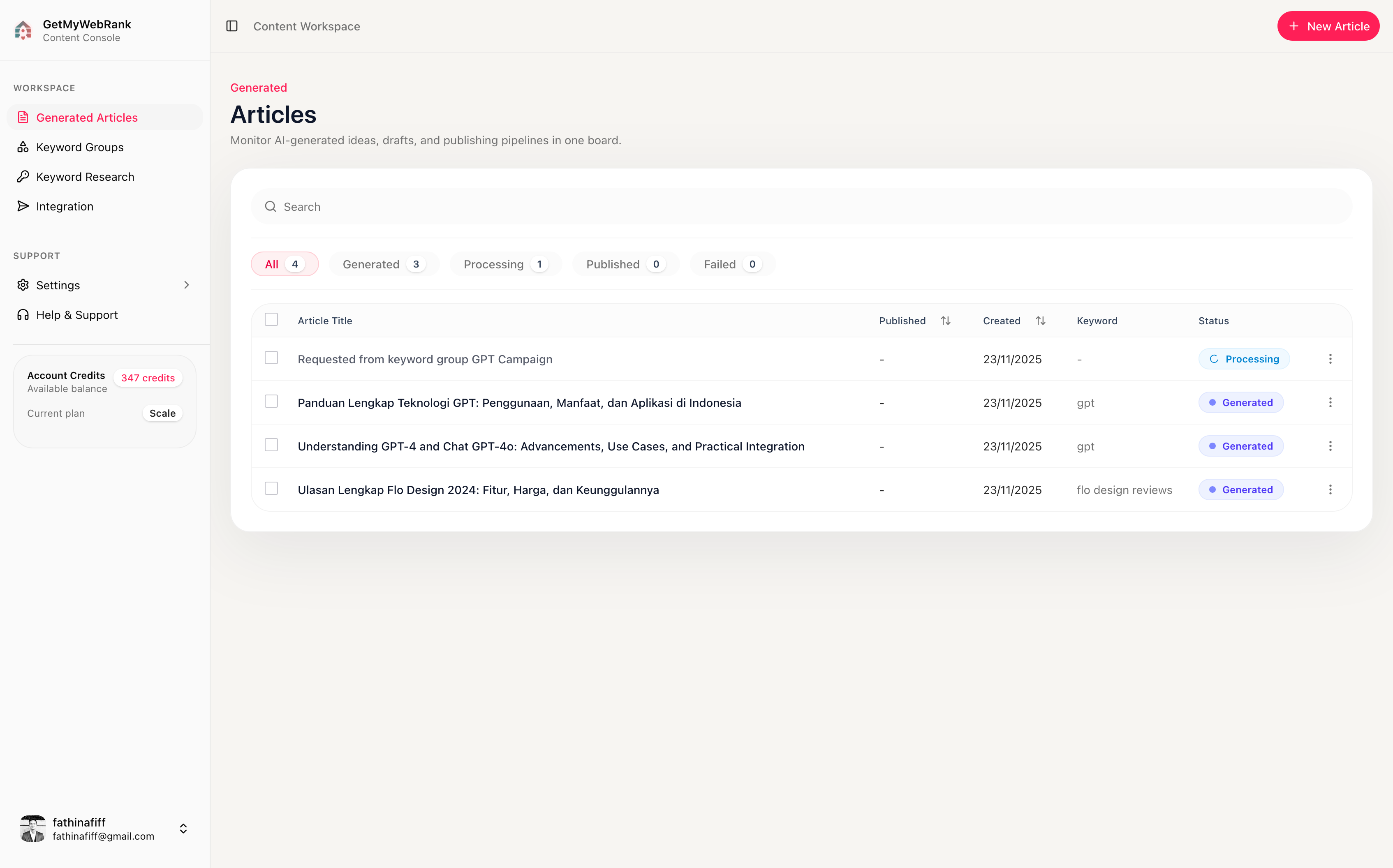The image size is (1393, 868).
Task: Select the Generated Articles sidebar icon
Action: pyautogui.click(x=23, y=117)
